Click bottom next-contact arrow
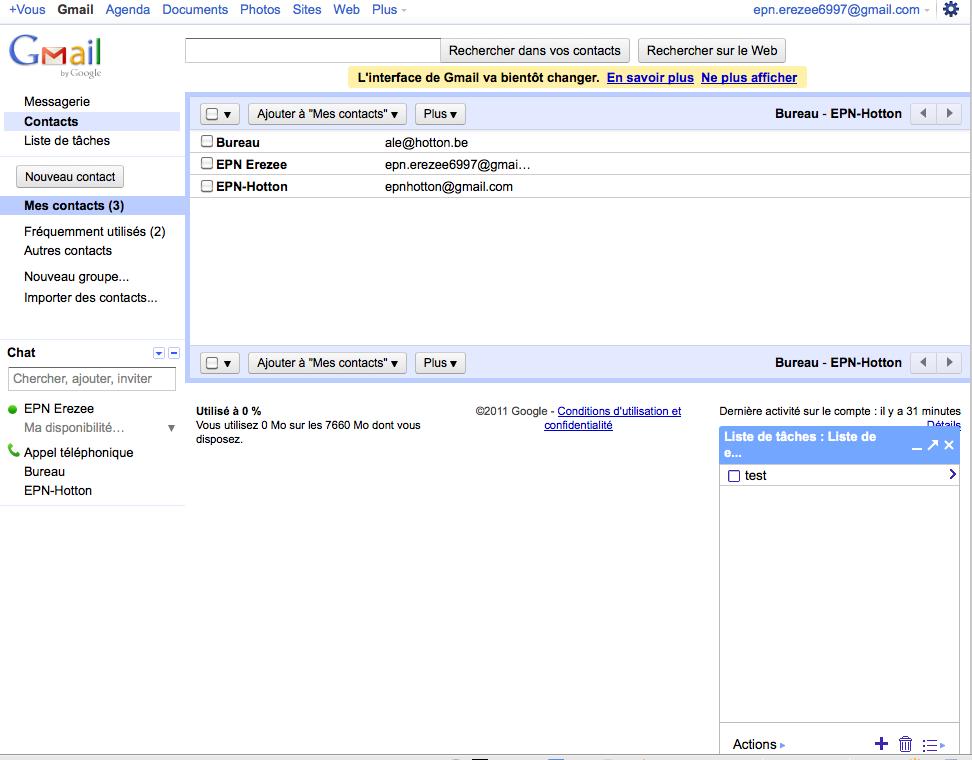Screen dimensions: 972x760 tap(949, 363)
